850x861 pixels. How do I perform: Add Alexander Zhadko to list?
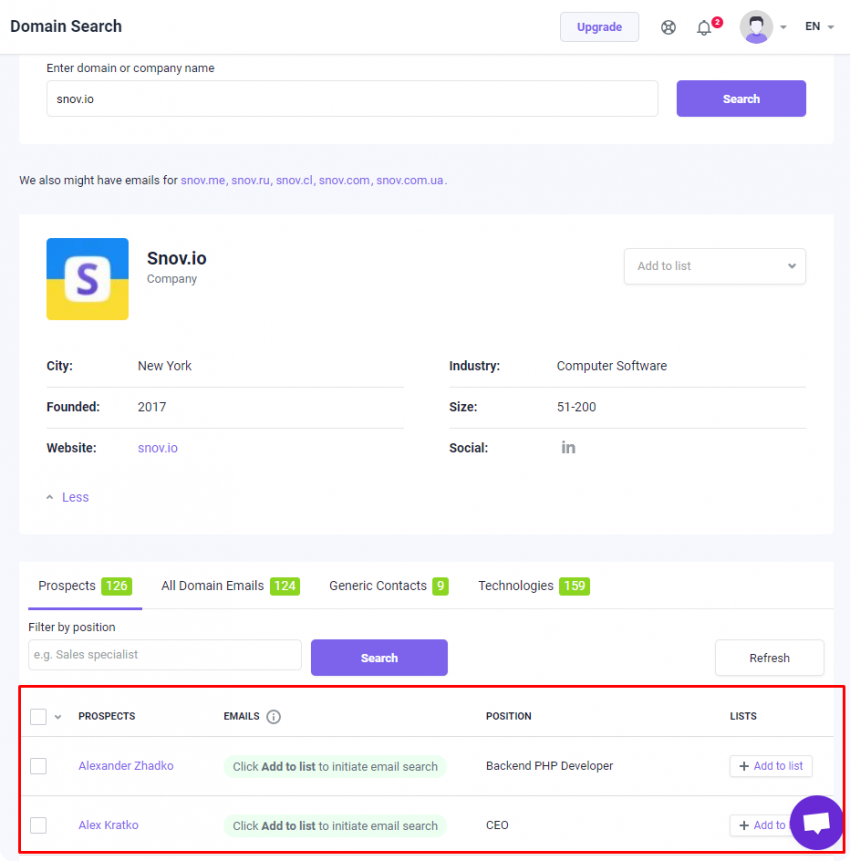point(770,766)
